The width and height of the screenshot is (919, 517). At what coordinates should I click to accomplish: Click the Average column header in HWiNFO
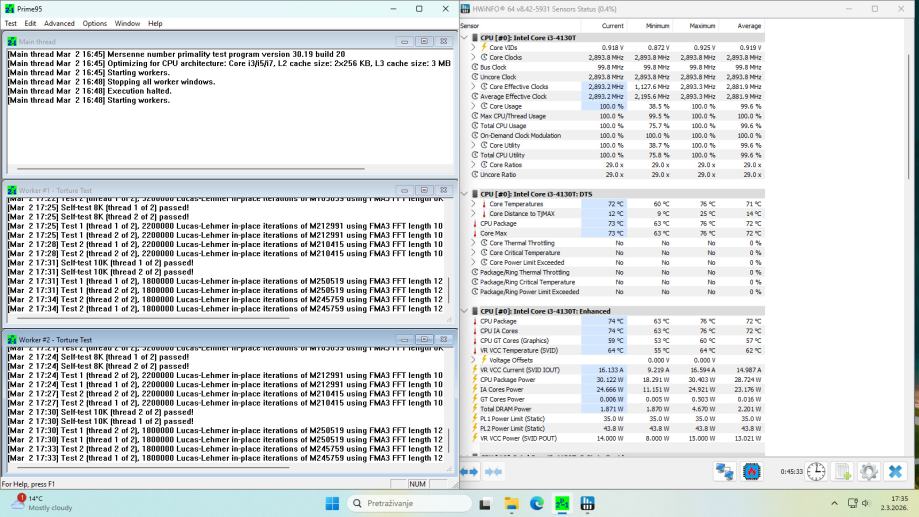[748, 26]
